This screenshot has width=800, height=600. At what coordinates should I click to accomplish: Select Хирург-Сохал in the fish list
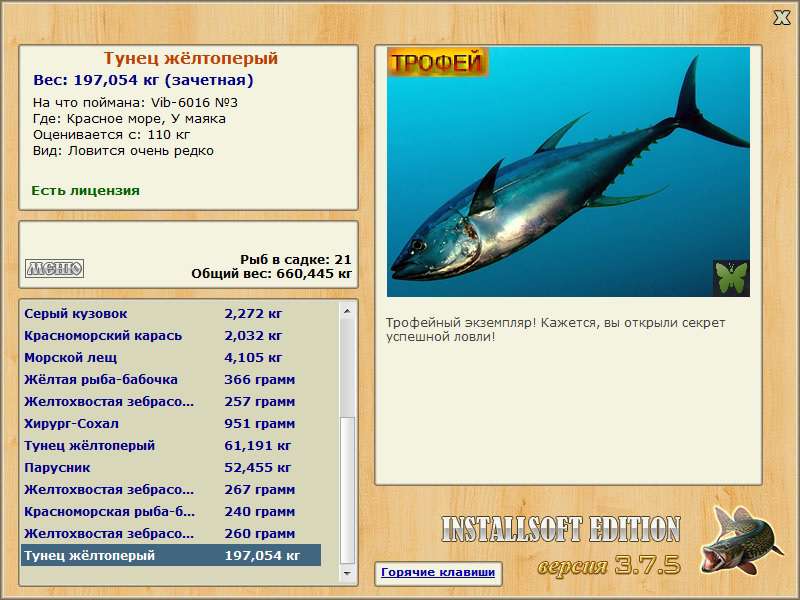(171, 423)
